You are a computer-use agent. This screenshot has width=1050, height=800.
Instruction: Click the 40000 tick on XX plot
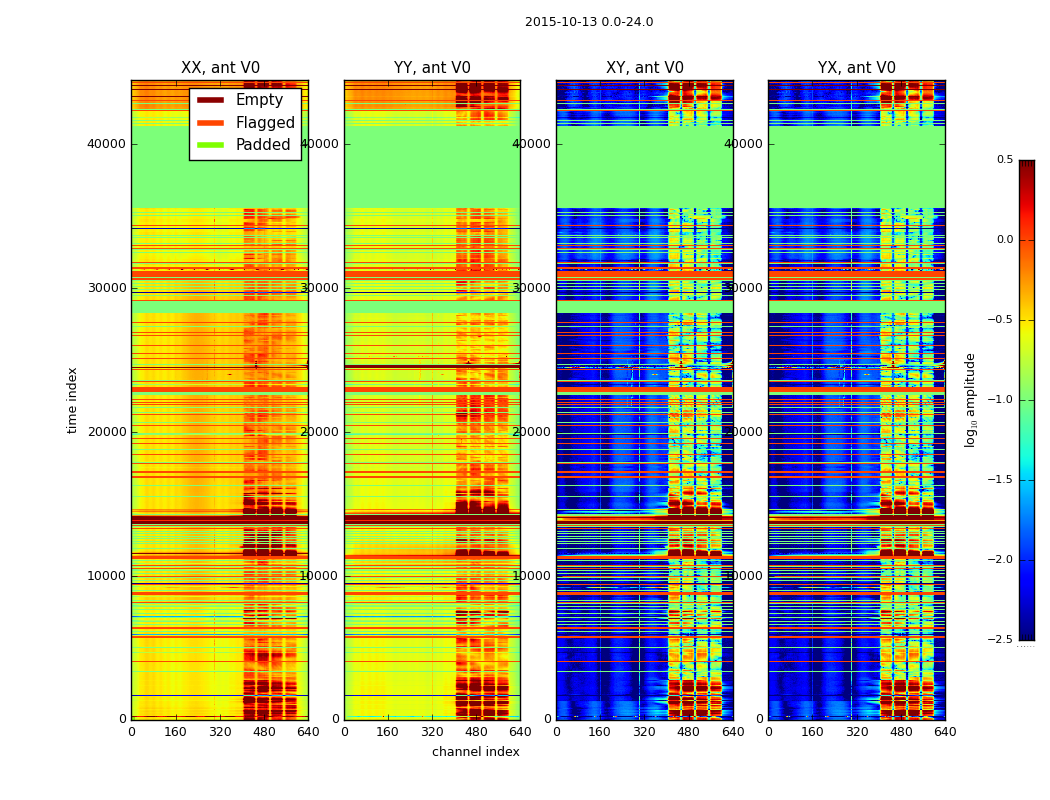106,144
